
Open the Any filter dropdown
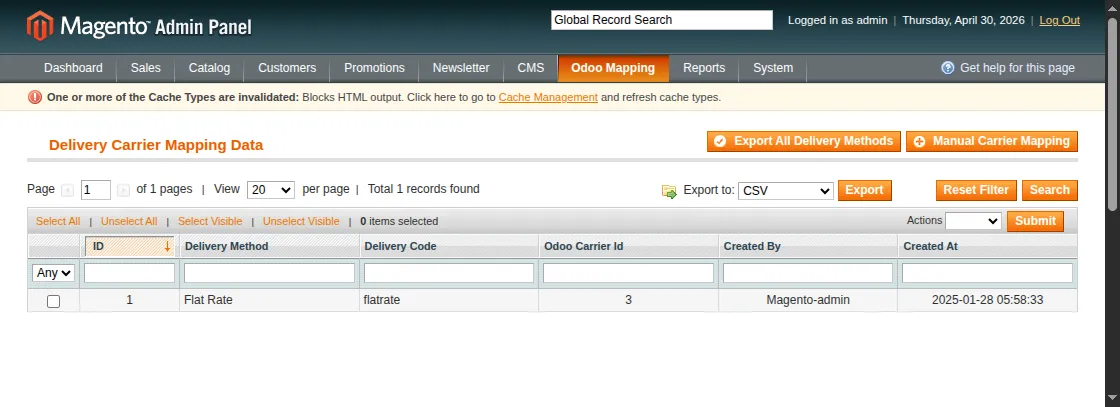pos(54,273)
